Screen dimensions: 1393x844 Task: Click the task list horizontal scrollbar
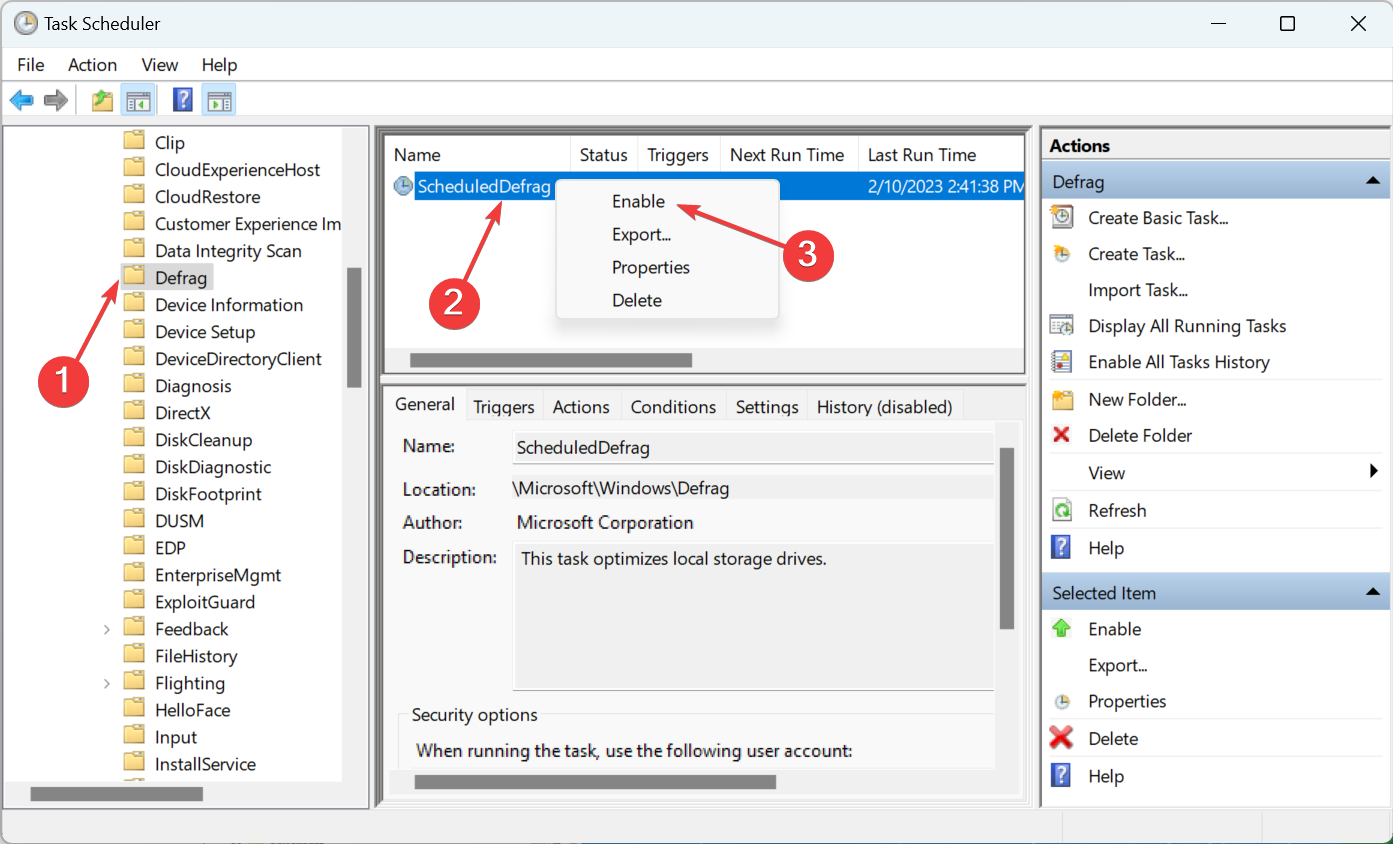[x=550, y=359]
